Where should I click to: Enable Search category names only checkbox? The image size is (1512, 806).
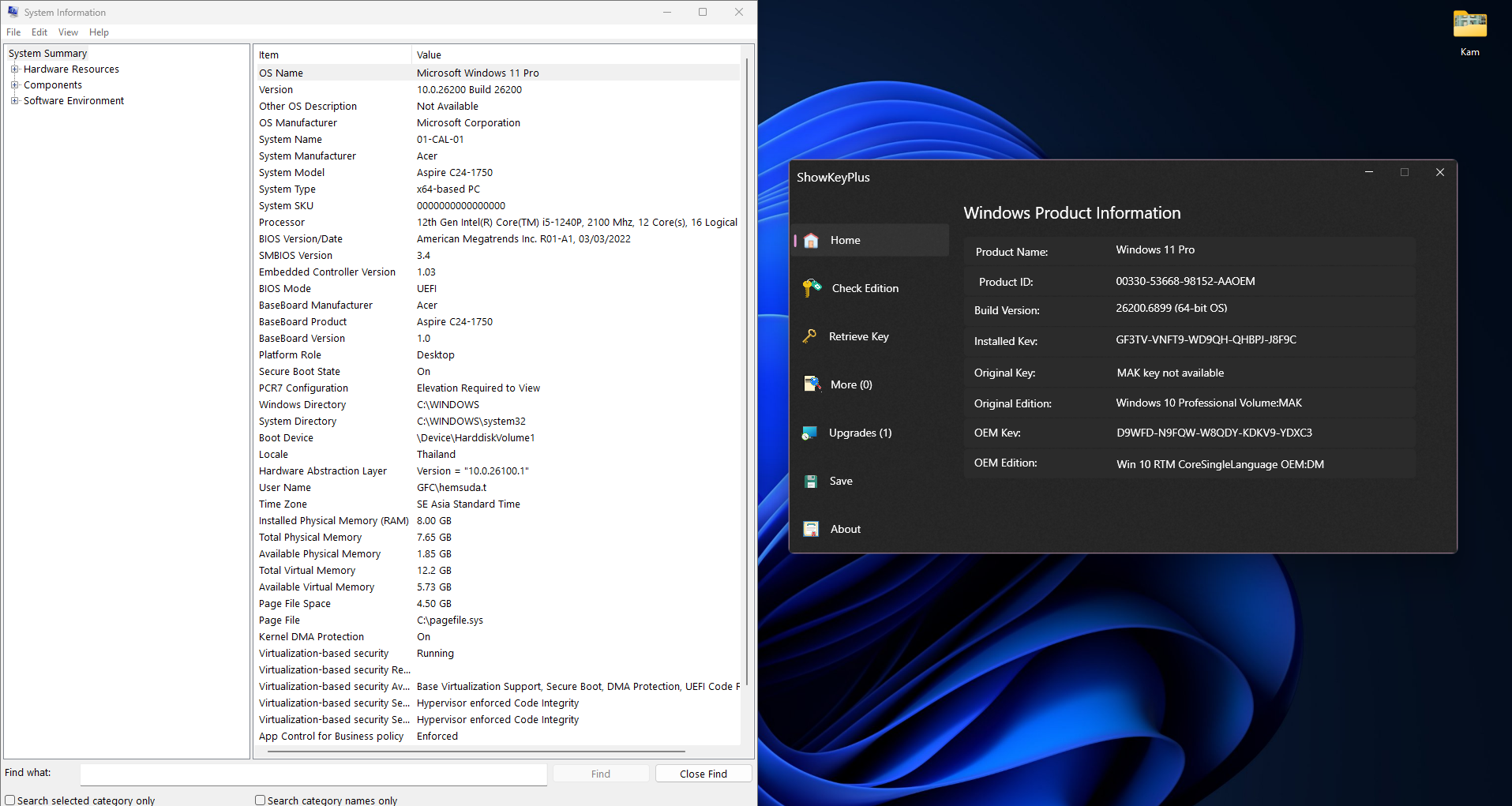coord(260,800)
